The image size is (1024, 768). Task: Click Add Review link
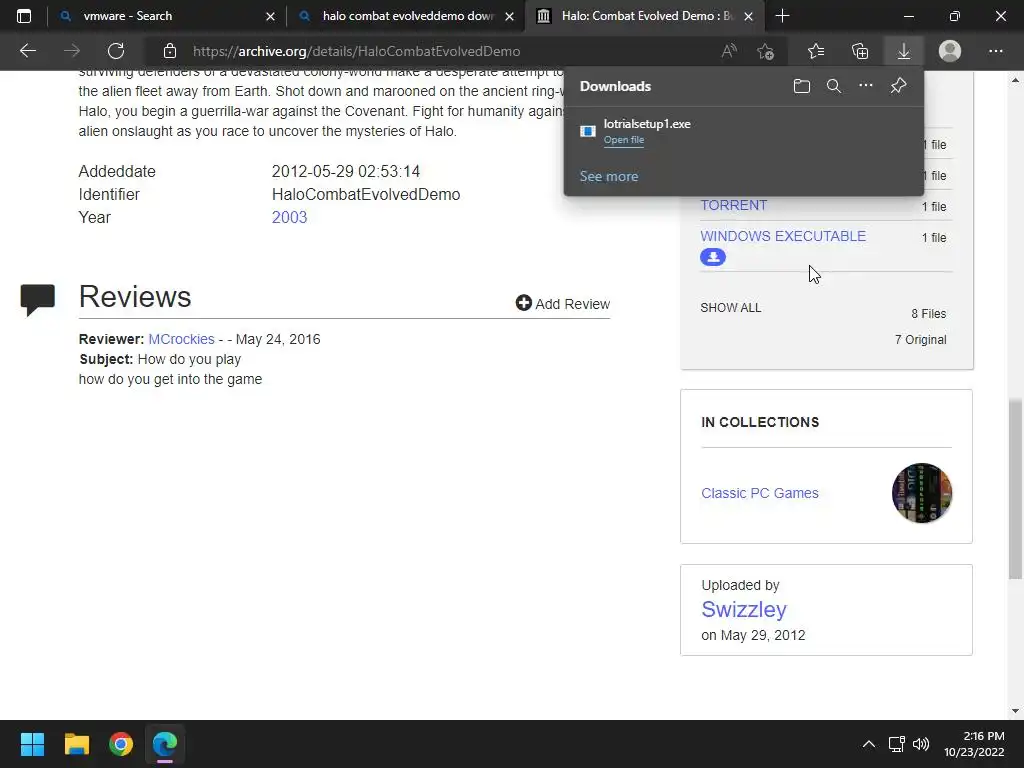[563, 304]
